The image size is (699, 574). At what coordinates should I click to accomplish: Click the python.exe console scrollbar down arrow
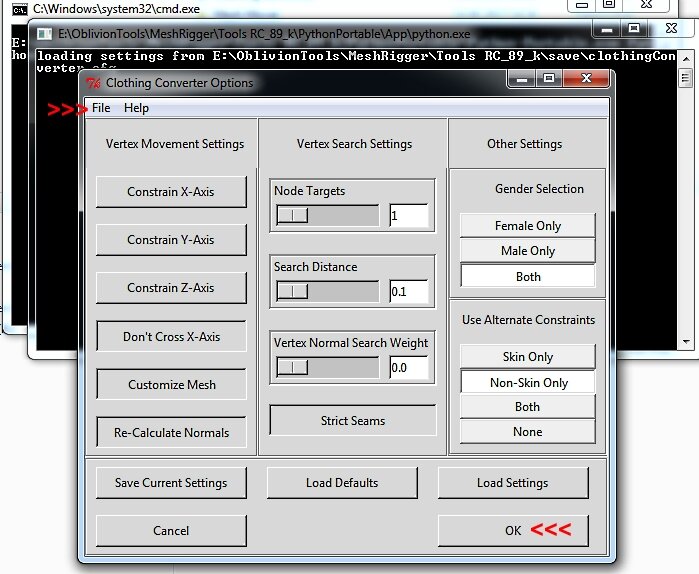coord(686,342)
